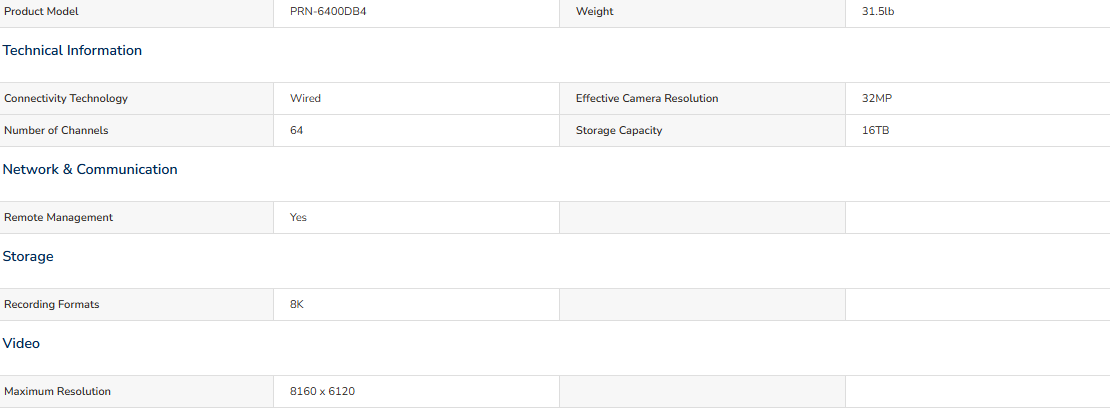Viewport: 1110px width, 413px height.
Task: Select the 8K recording format value
Action: pos(297,305)
